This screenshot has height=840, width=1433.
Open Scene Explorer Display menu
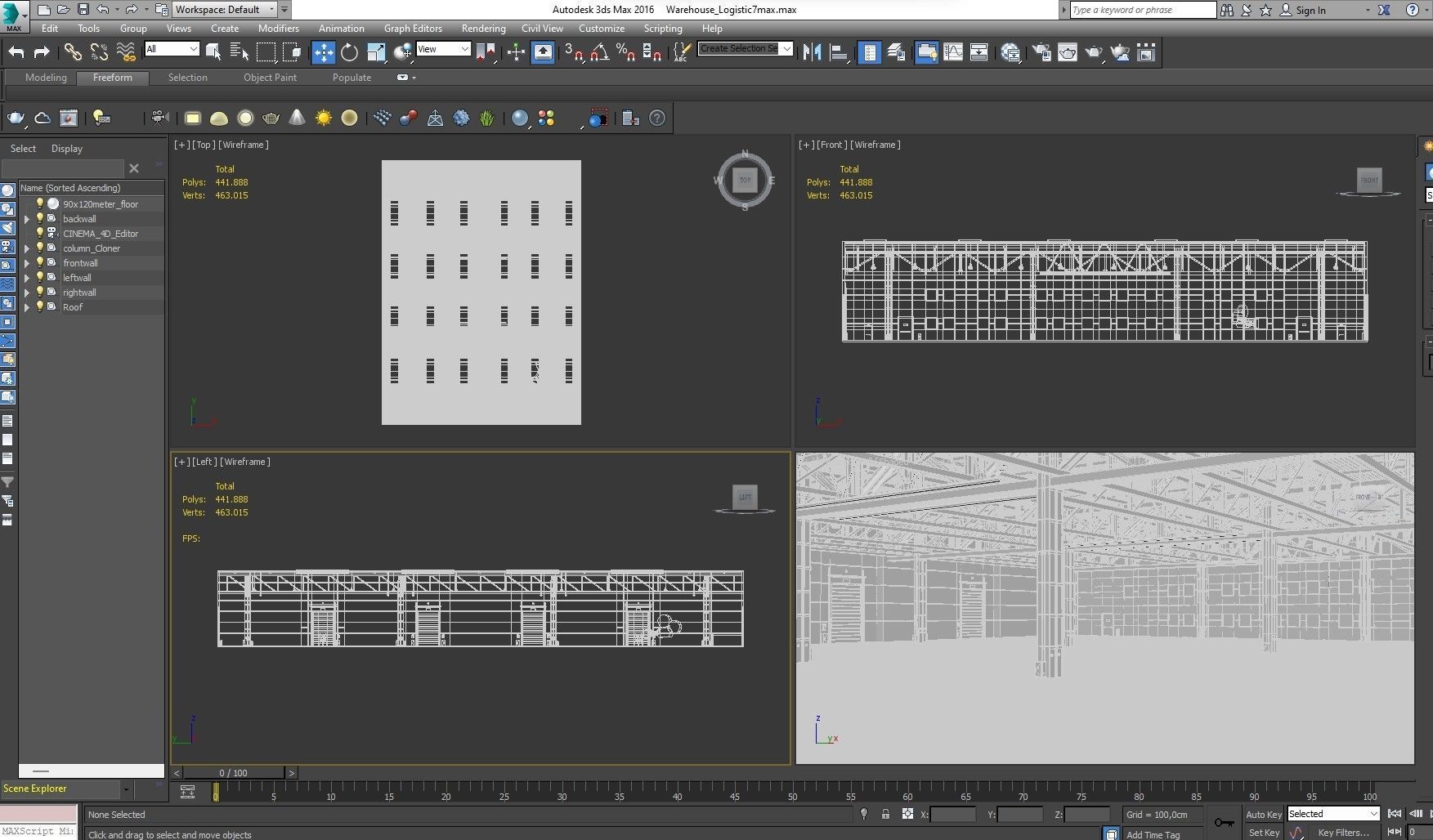[x=67, y=148]
